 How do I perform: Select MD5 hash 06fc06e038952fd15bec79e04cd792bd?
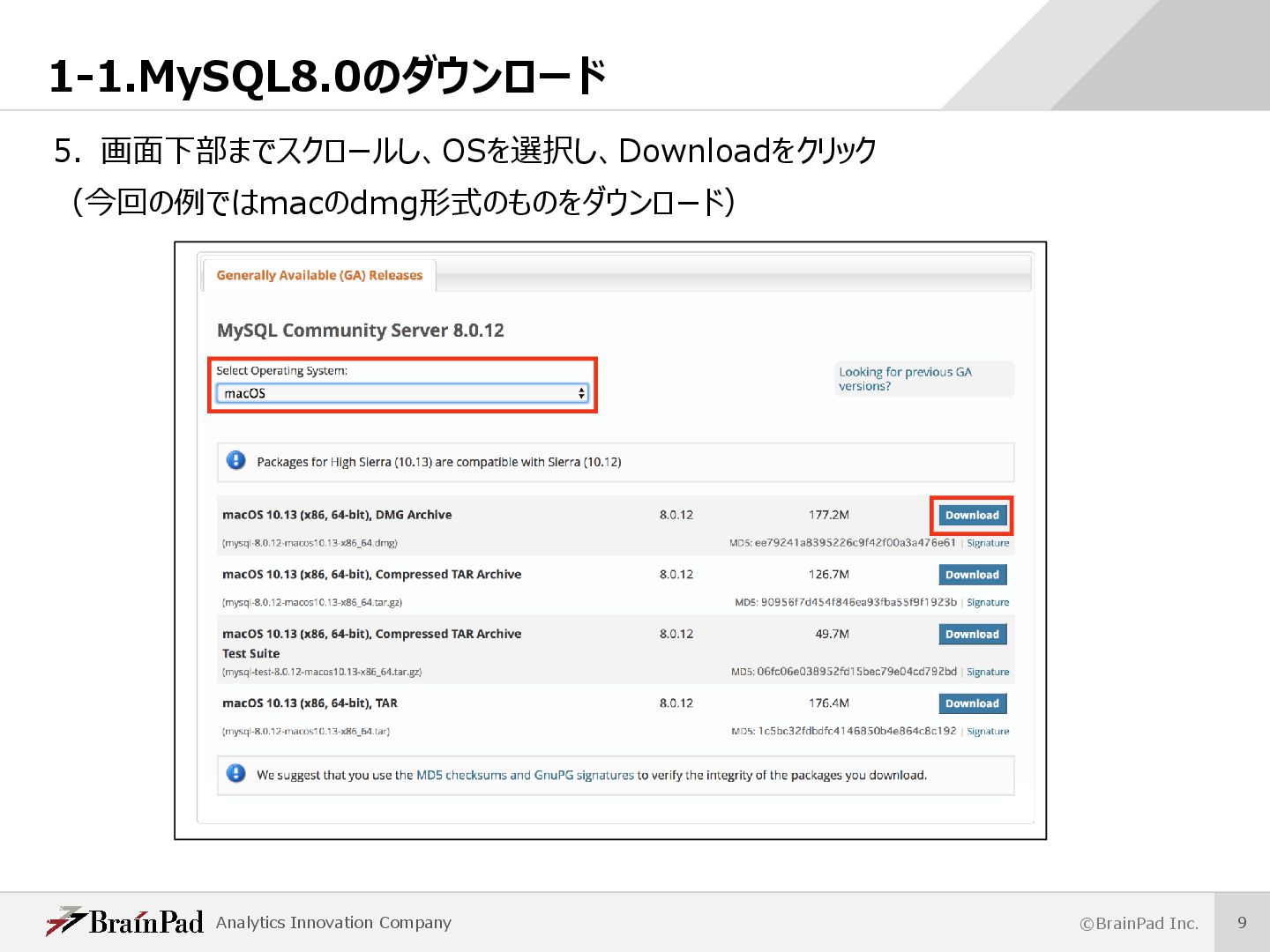tap(856, 672)
